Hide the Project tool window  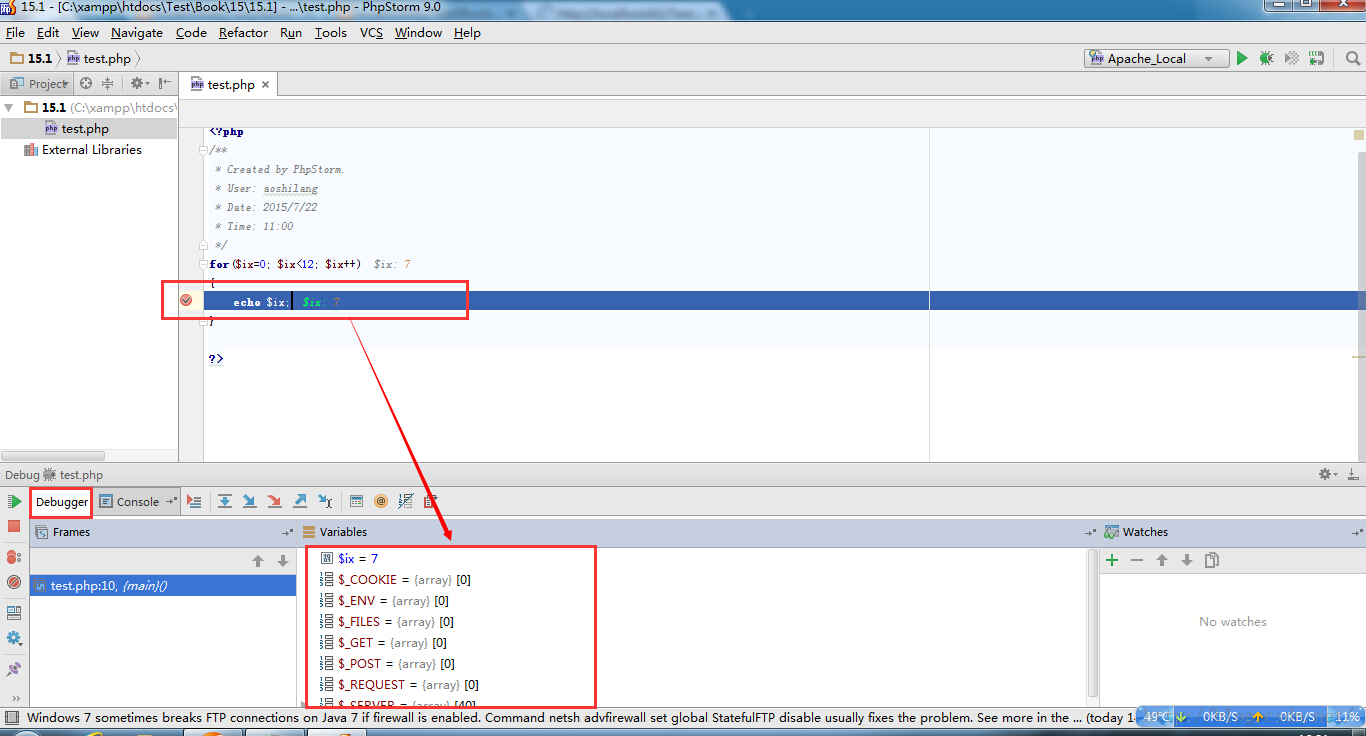click(x=163, y=84)
